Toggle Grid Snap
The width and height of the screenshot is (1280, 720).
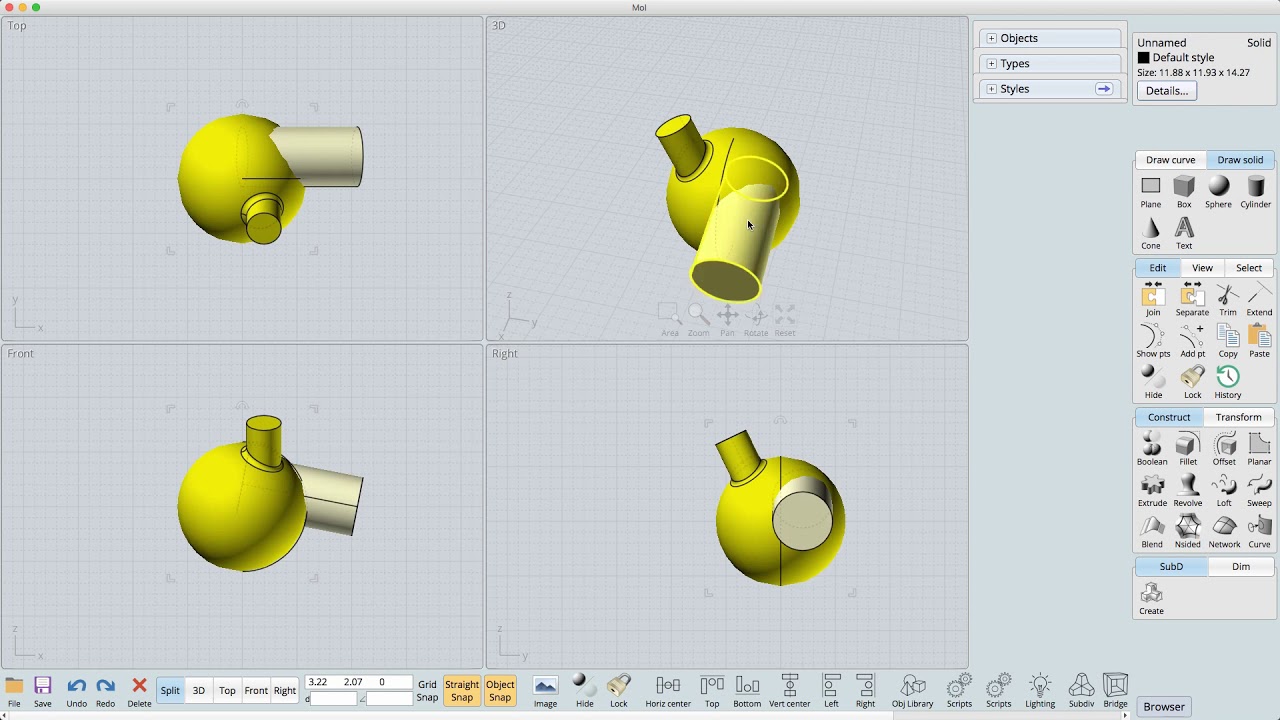[x=427, y=691]
